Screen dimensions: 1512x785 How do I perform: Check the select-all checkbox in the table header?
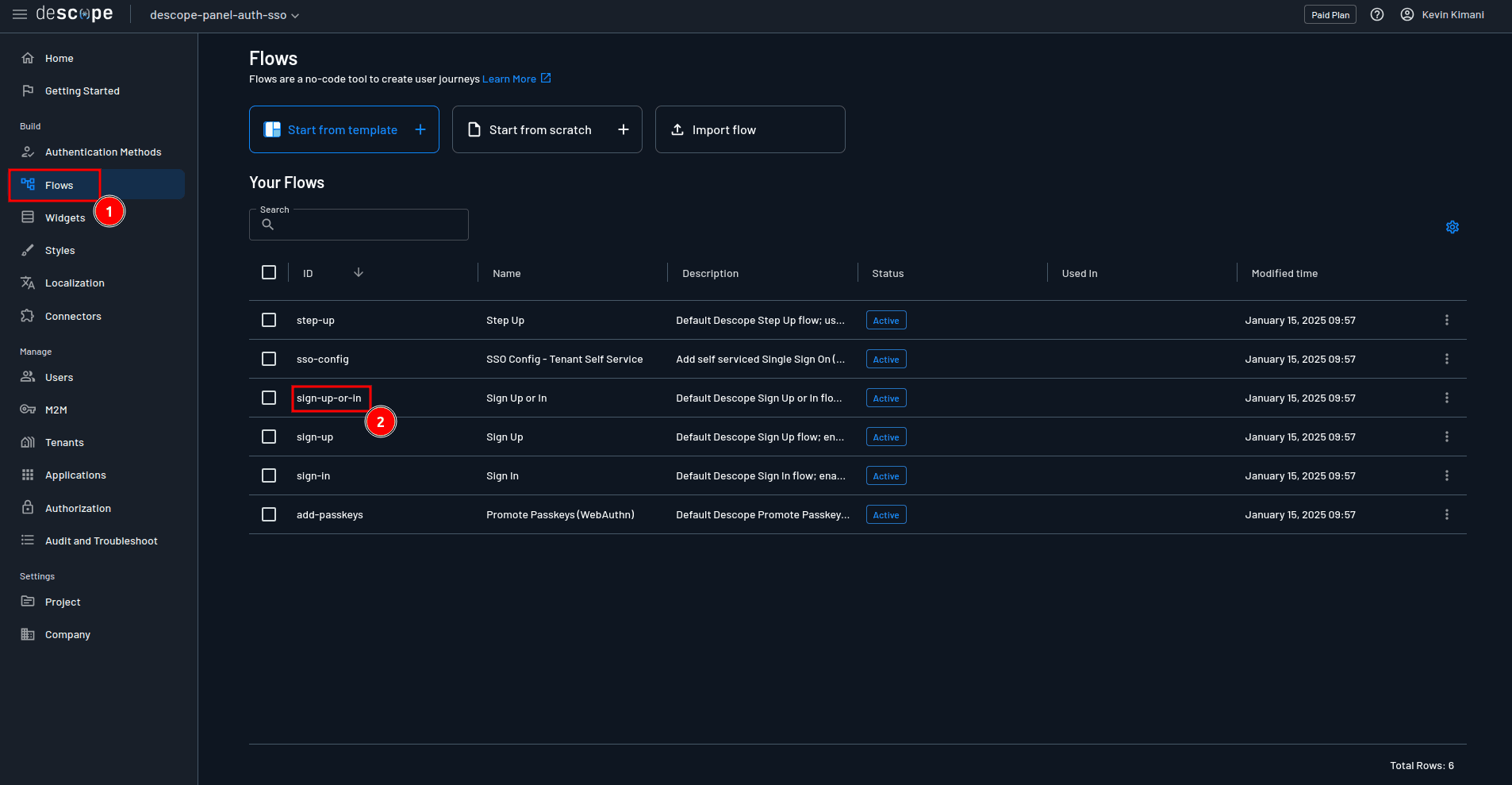point(269,272)
